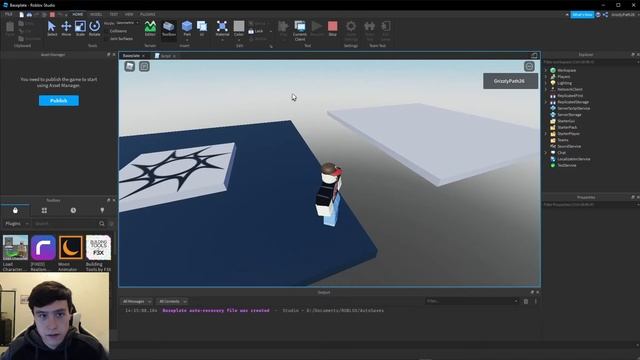The height and width of the screenshot is (360, 640).
Task: Expand the Chat node
Action: tap(546, 153)
